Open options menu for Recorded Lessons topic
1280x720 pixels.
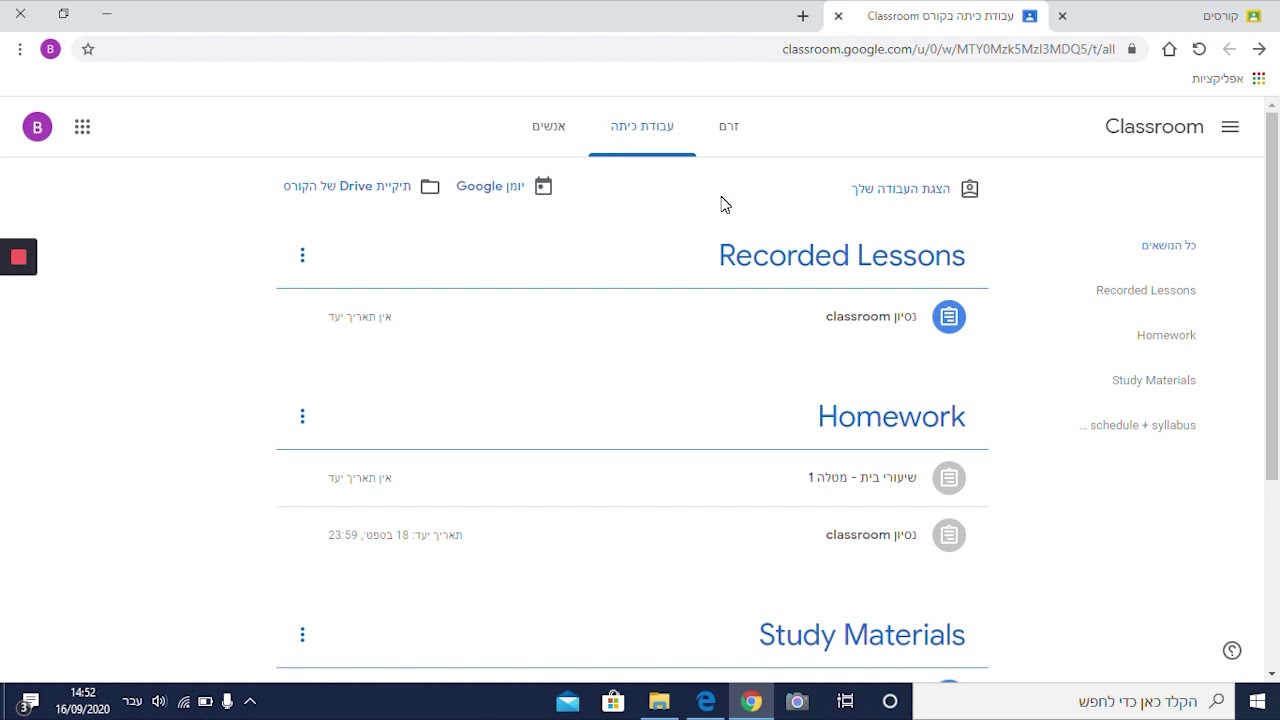[x=302, y=256]
